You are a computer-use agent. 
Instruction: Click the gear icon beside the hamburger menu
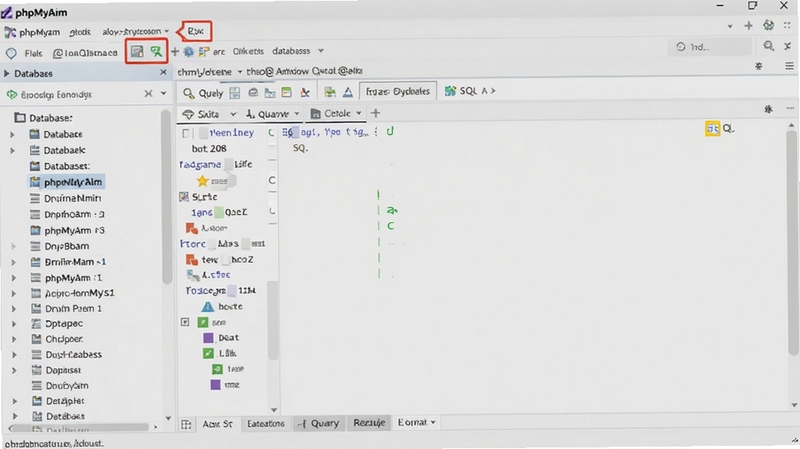pyautogui.click(x=759, y=66)
